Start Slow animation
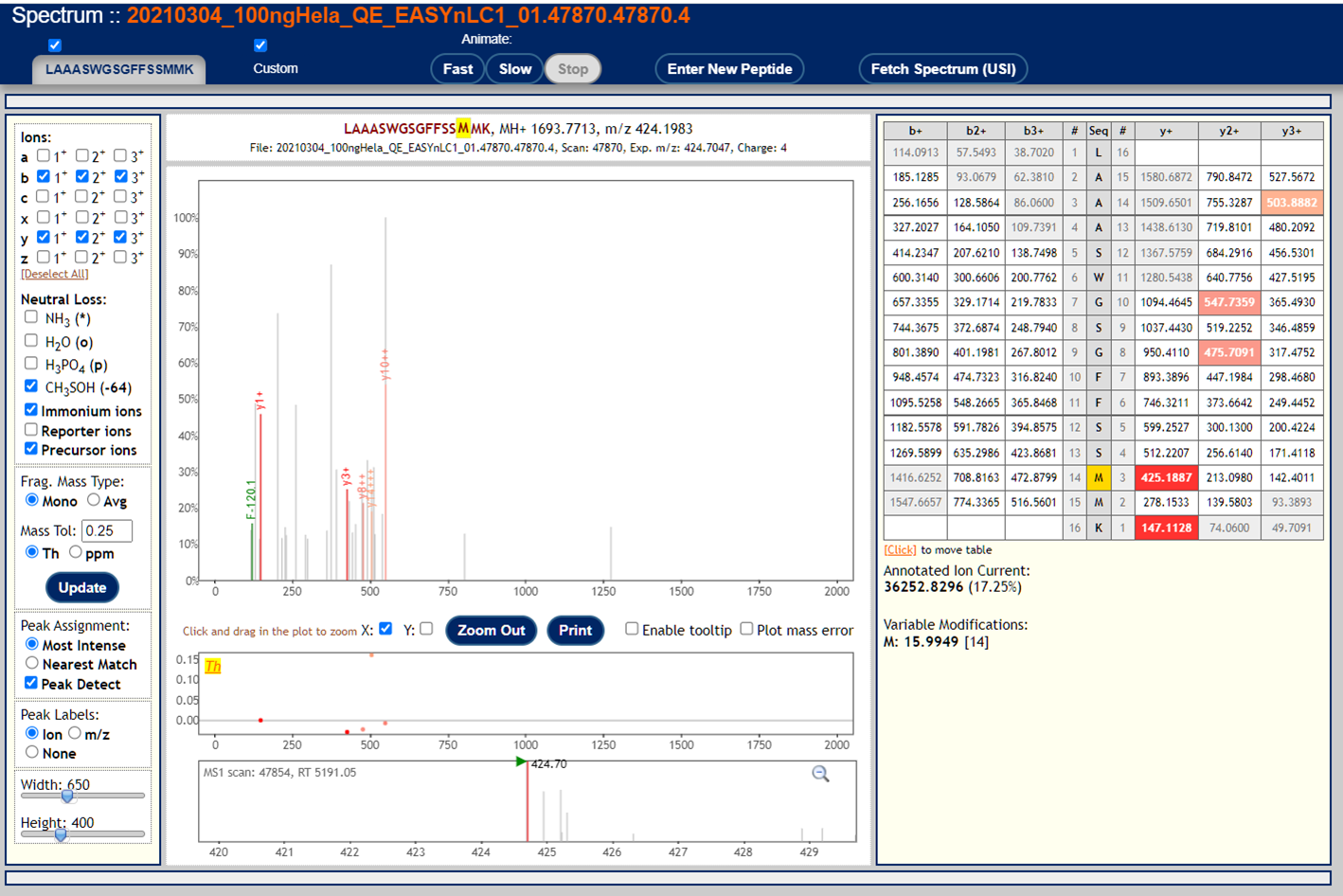1343x896 pixels. 515,69
